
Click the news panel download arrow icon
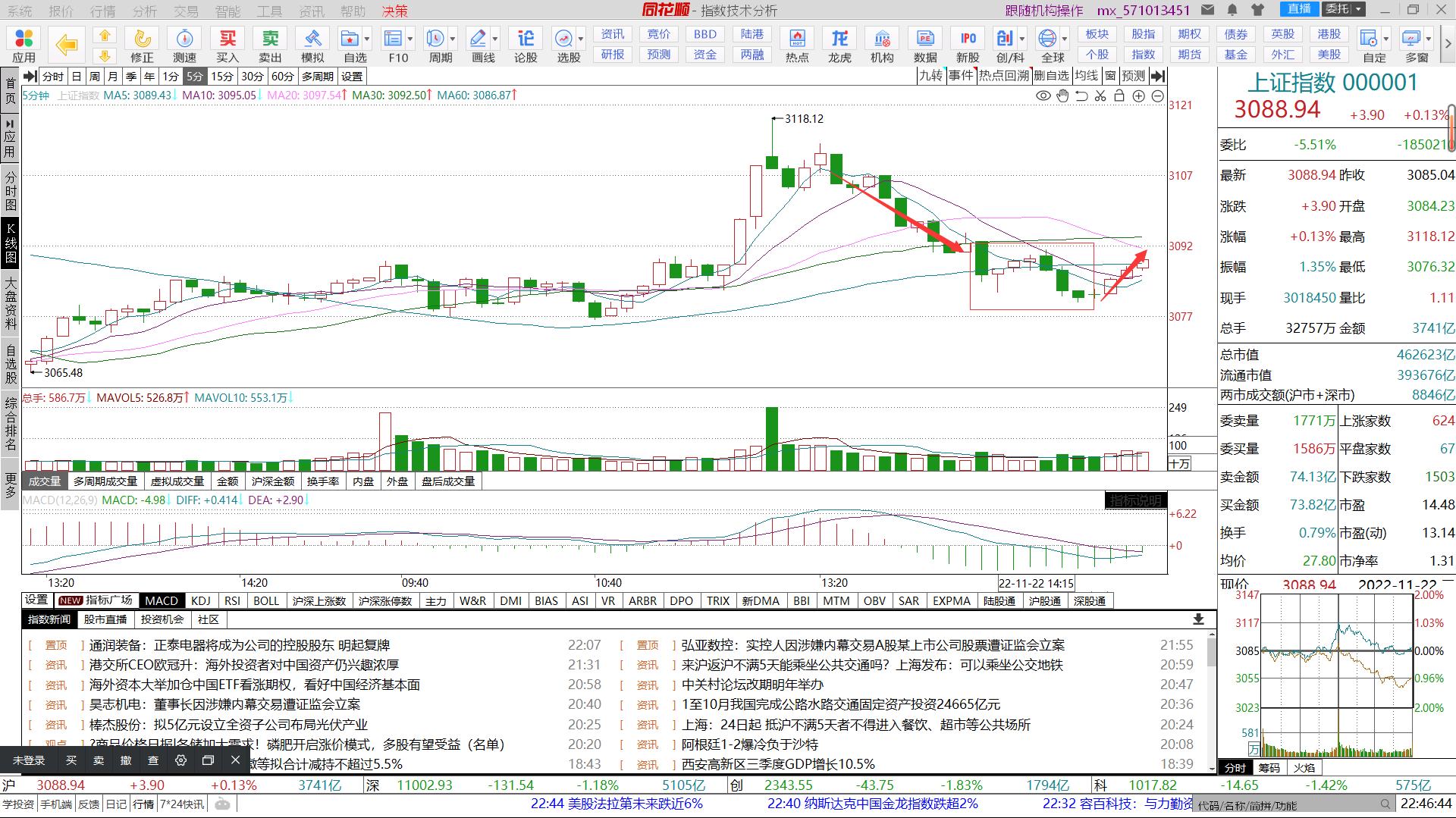[1198, 619]
